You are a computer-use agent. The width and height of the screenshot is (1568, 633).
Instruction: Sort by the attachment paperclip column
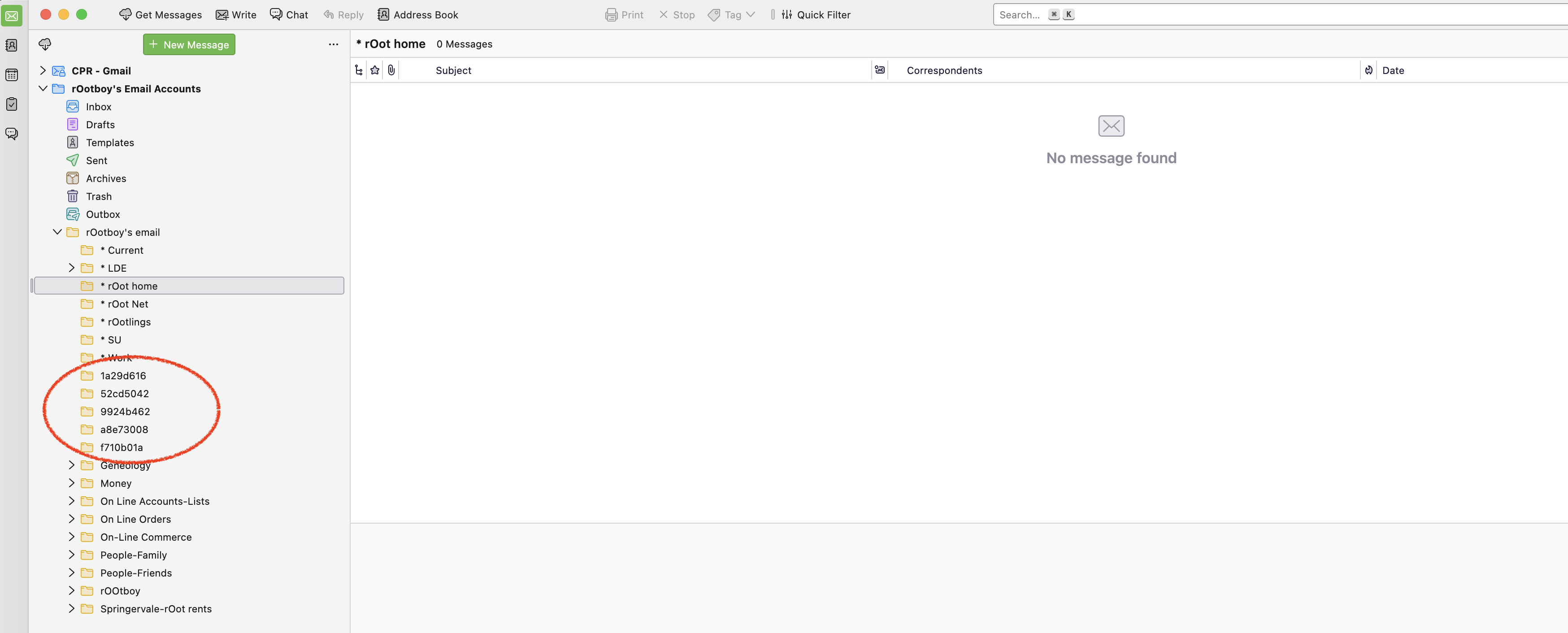391,70
